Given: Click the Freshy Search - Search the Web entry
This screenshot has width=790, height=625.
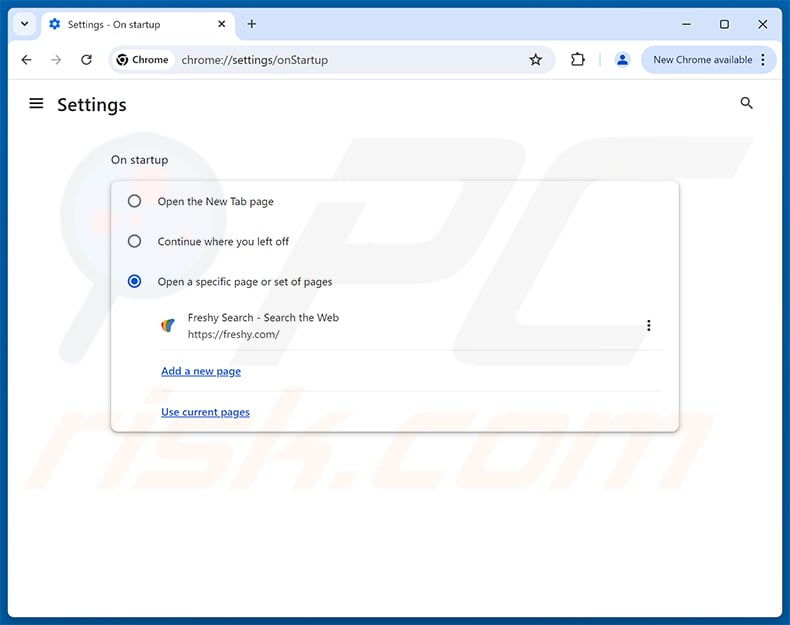Looking at the screenshot, I should tap(263, 318).
